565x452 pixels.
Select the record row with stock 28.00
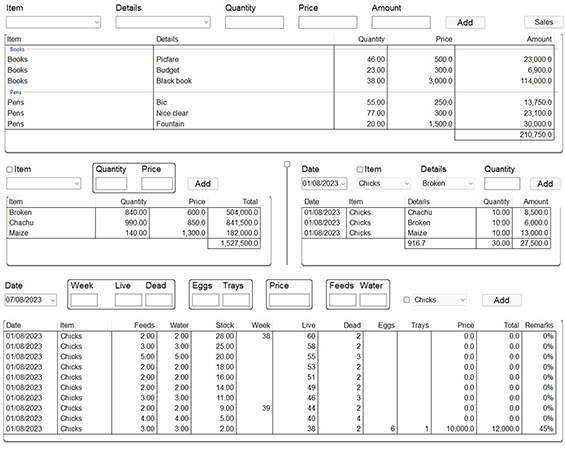[280, 336]
